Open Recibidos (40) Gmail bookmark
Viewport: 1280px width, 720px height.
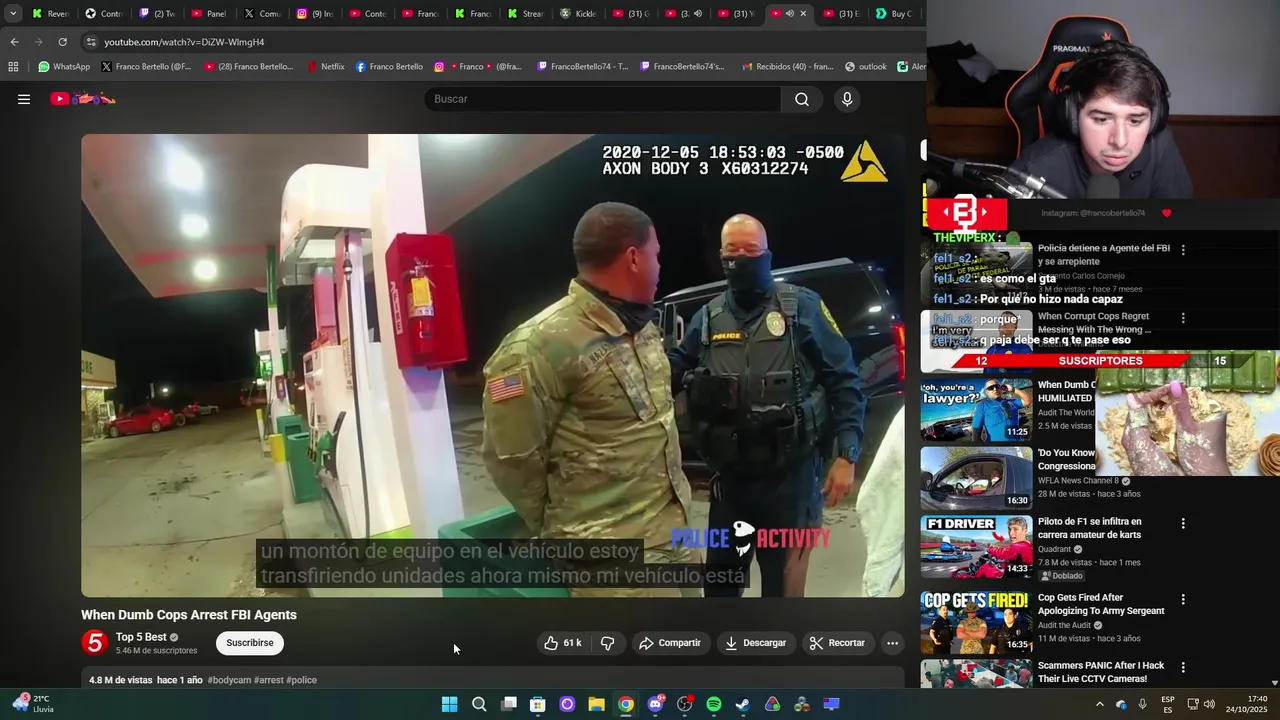pos(787,67)
